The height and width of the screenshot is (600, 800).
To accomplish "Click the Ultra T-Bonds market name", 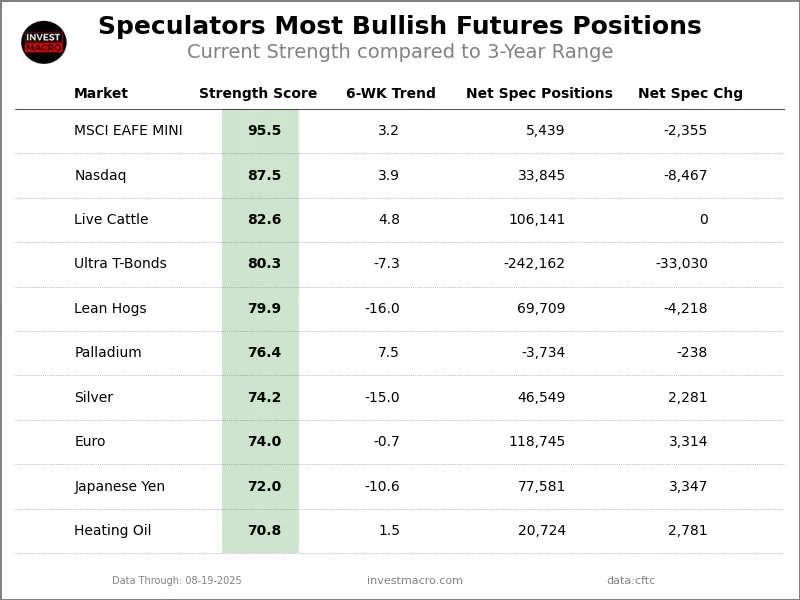I will pyautogui.click(x=120, y=264).
